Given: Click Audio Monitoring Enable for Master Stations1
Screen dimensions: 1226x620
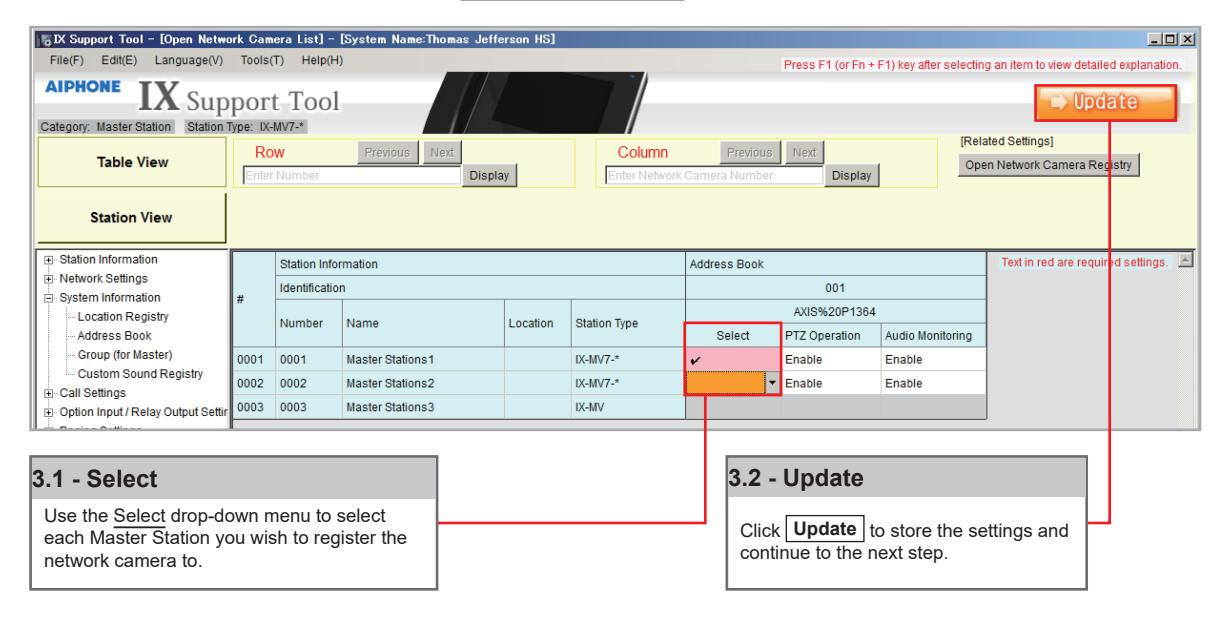Looking at the screenshot, I should (933, 358).
